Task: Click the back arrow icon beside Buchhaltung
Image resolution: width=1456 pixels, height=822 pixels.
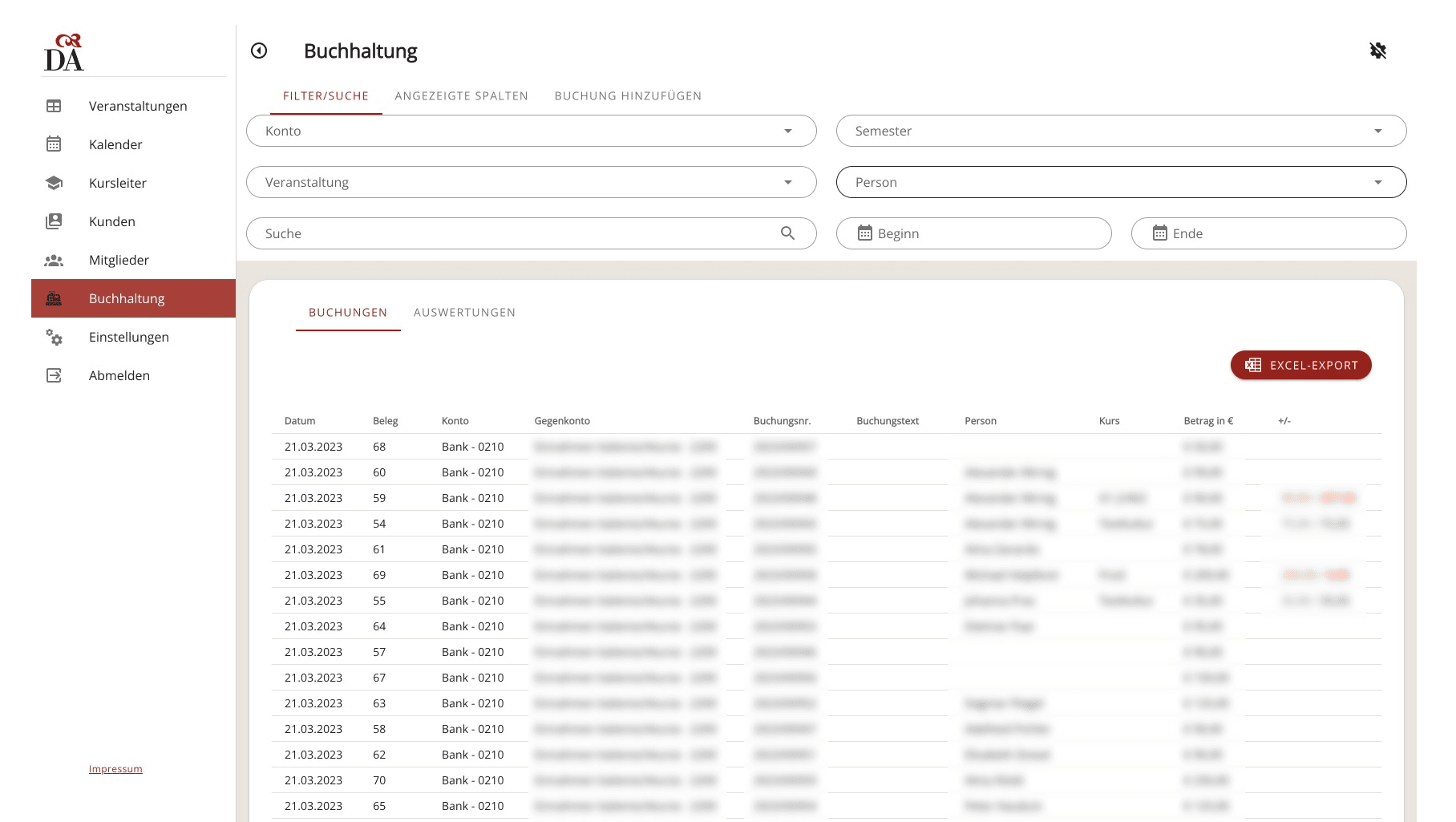Action: click(x=259, y=51)
